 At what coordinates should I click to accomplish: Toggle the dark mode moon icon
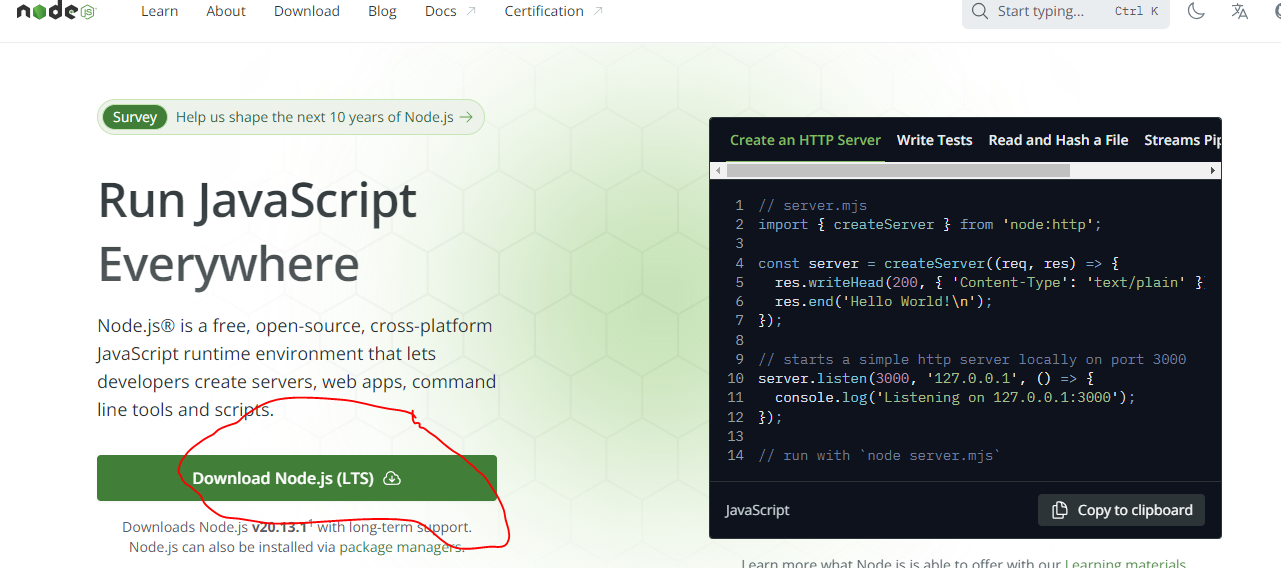coord(1196,12)
